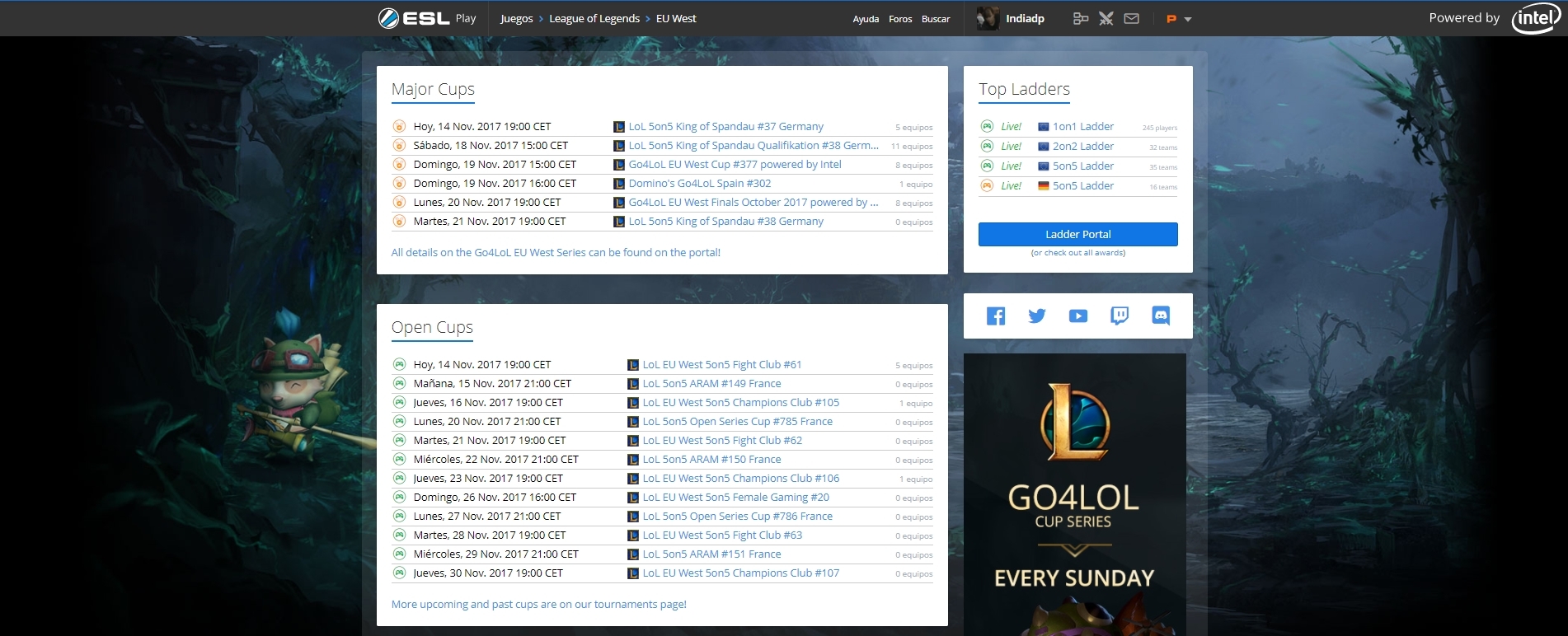Go to League of Legends breadcrumb
1568x636 pixels.
click(x=594, y=18)
